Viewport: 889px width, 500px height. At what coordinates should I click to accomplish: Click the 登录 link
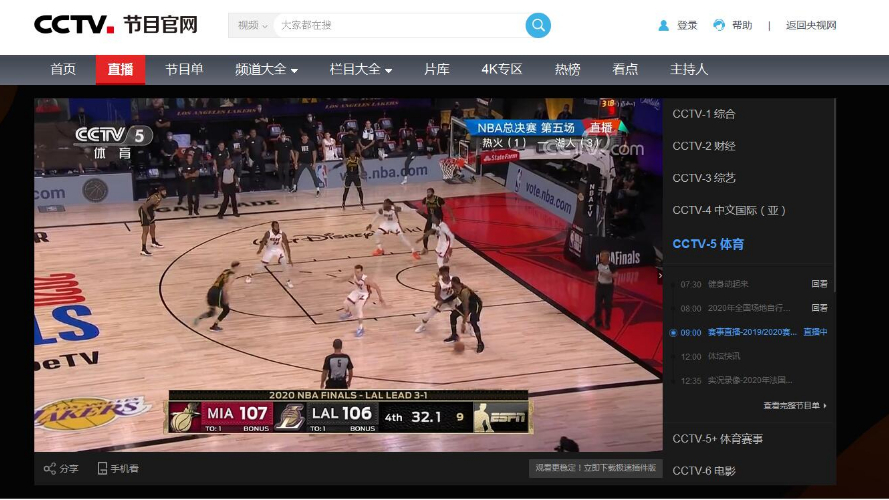point(687,26)
